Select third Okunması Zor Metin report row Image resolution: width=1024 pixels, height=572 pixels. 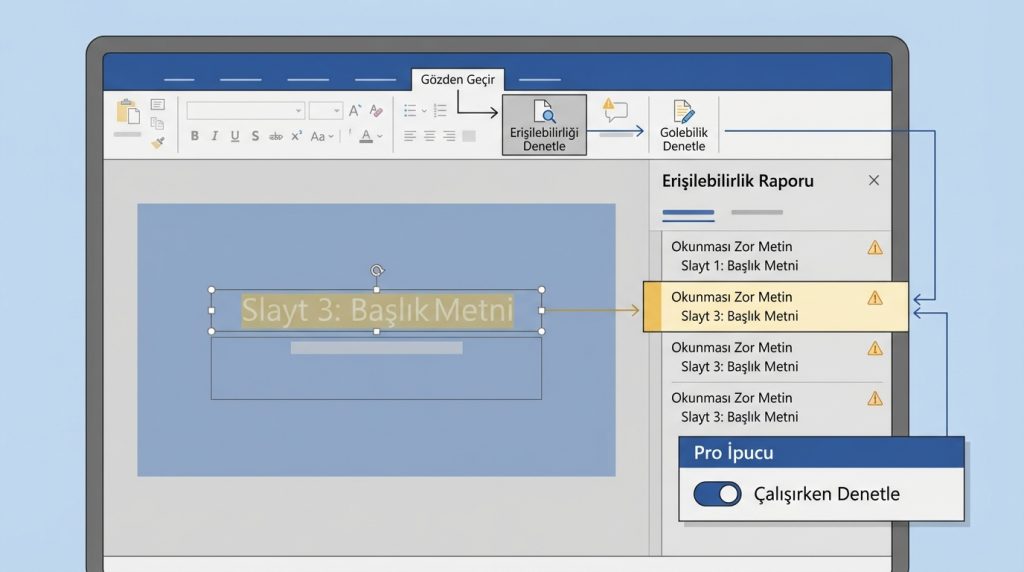click(x=775, y=357)
